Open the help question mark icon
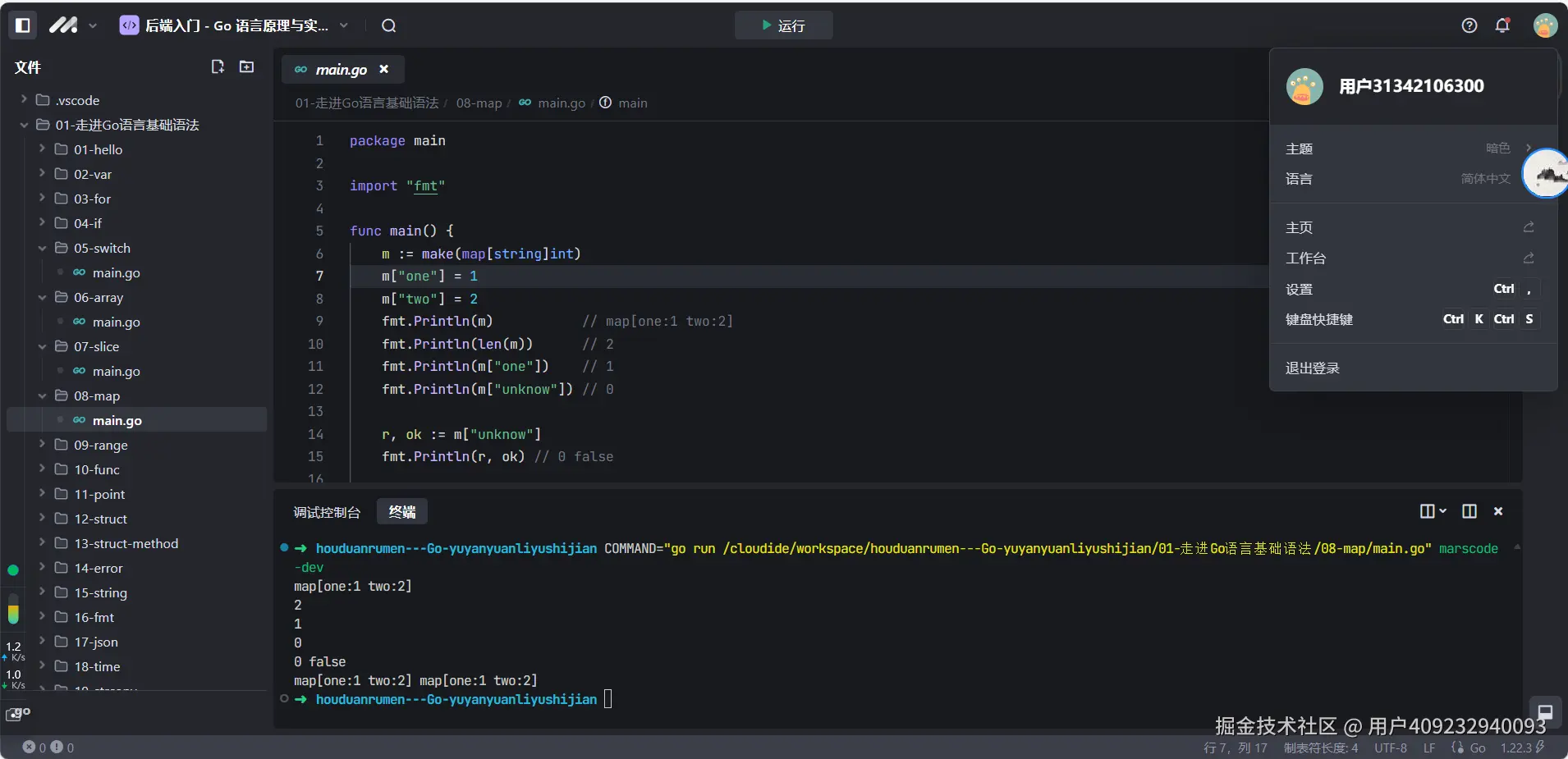 pyautogui.click(x=1469, y=25)
